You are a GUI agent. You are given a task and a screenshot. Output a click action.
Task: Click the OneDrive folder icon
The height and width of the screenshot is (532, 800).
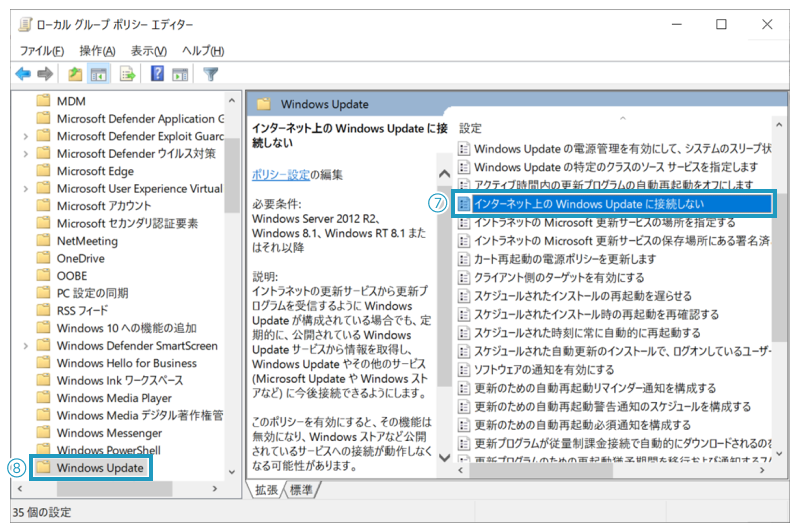click(x=44, y=258)
